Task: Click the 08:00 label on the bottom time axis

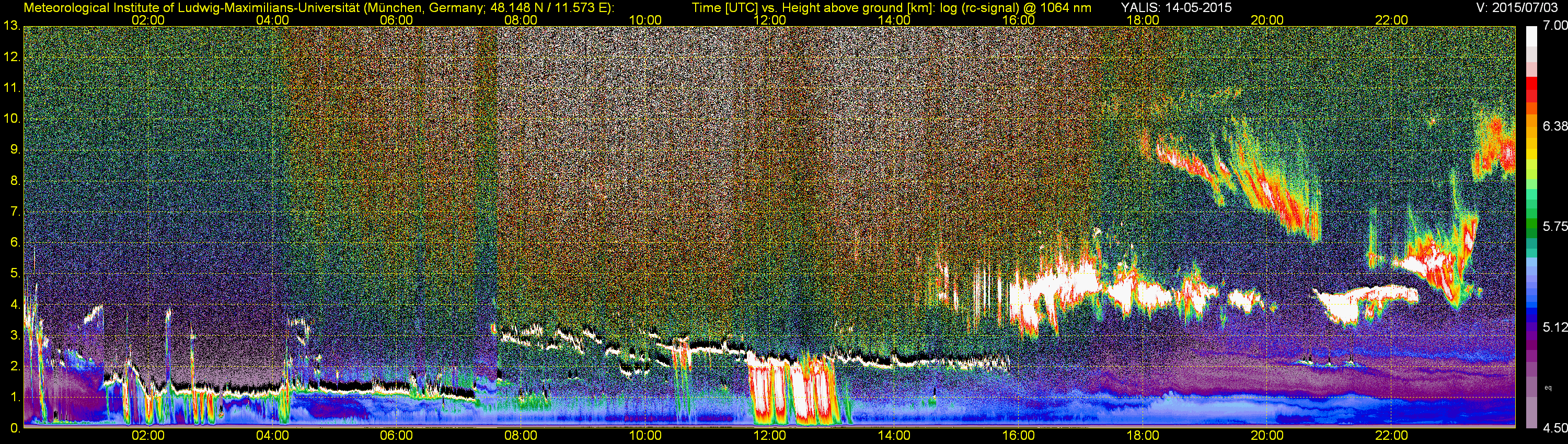Action: coord(521,436)
